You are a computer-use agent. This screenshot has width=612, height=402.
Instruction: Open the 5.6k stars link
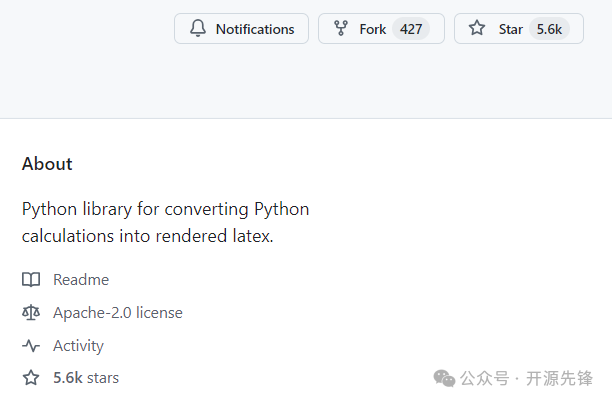pos(86,378)
